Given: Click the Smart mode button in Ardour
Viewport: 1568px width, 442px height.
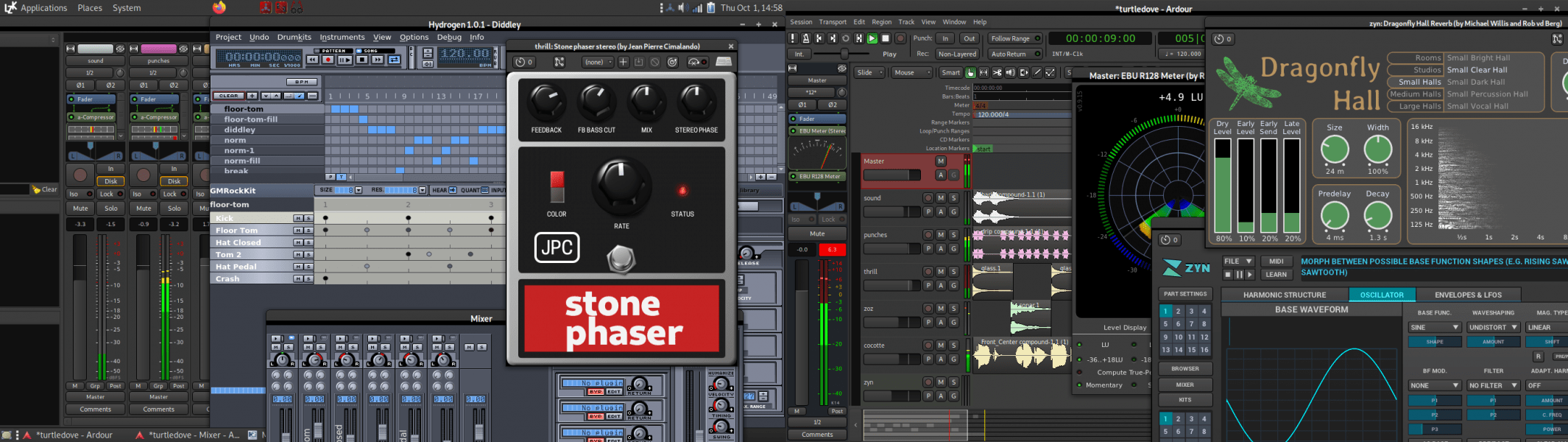Looking at the screenshot, I should click(x=950, y=73).
